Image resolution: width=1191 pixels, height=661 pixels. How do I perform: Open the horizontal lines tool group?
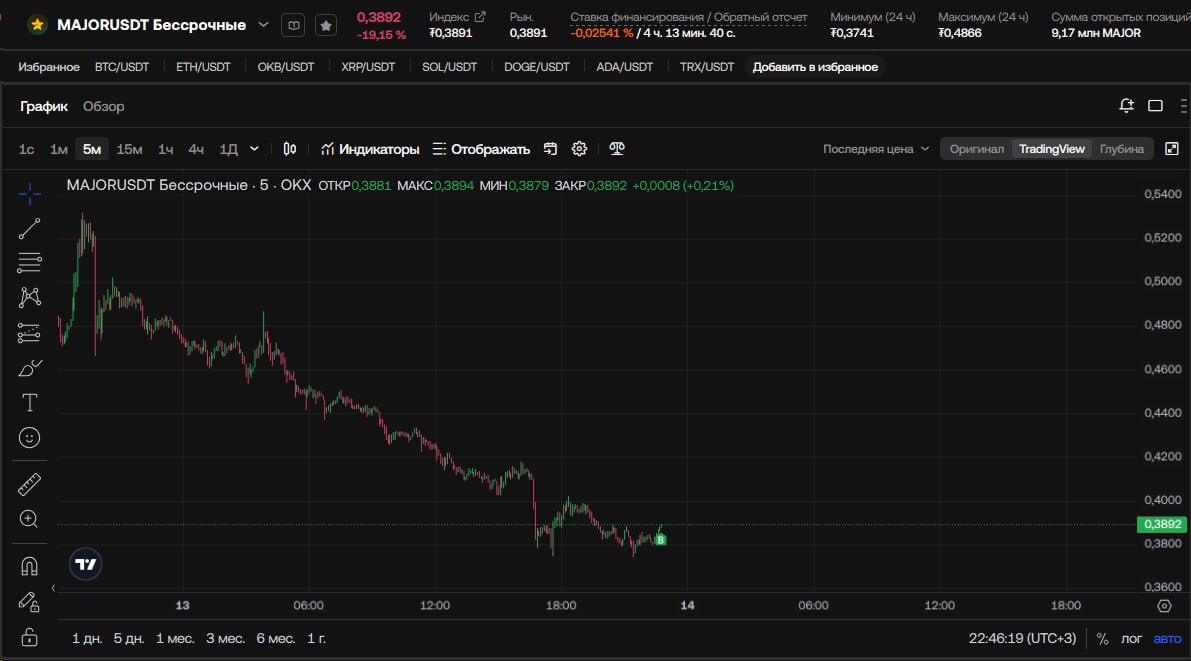(x=30, y=263)
